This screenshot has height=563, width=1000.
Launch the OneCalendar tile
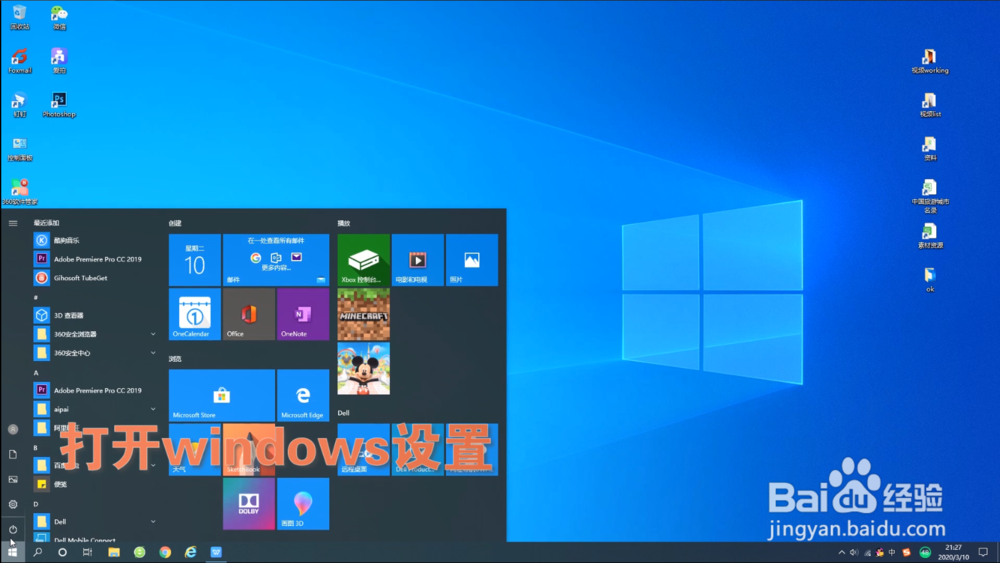coord(195,314)
